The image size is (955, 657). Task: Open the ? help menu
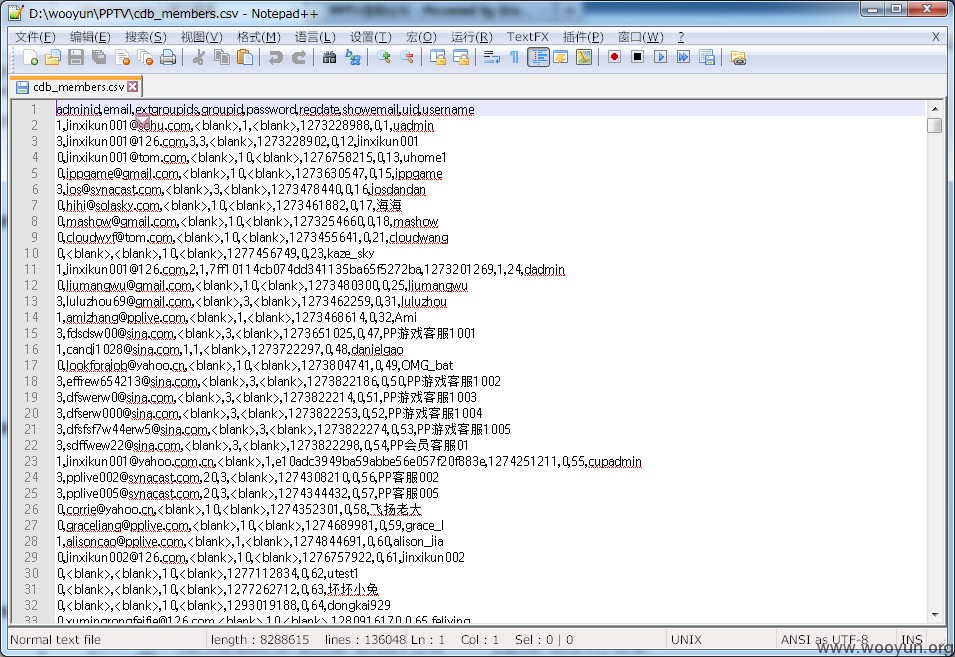(x=681, y=37)
